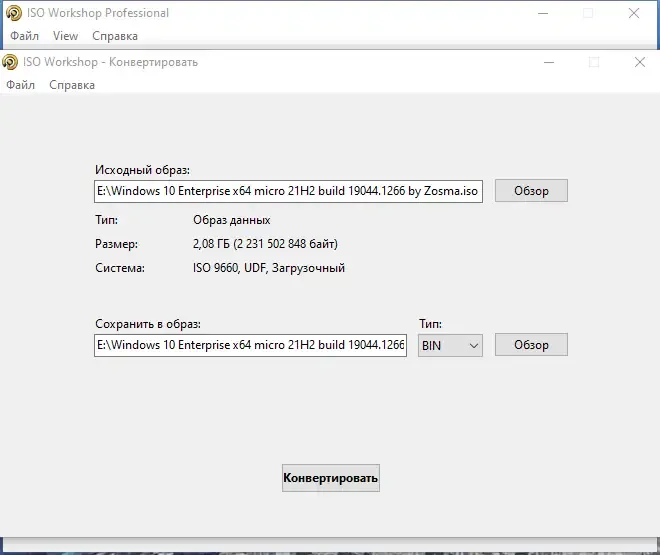Click the Исходный образ path field
The height and width of the screenshot is (555, 660).
[288, 191]
